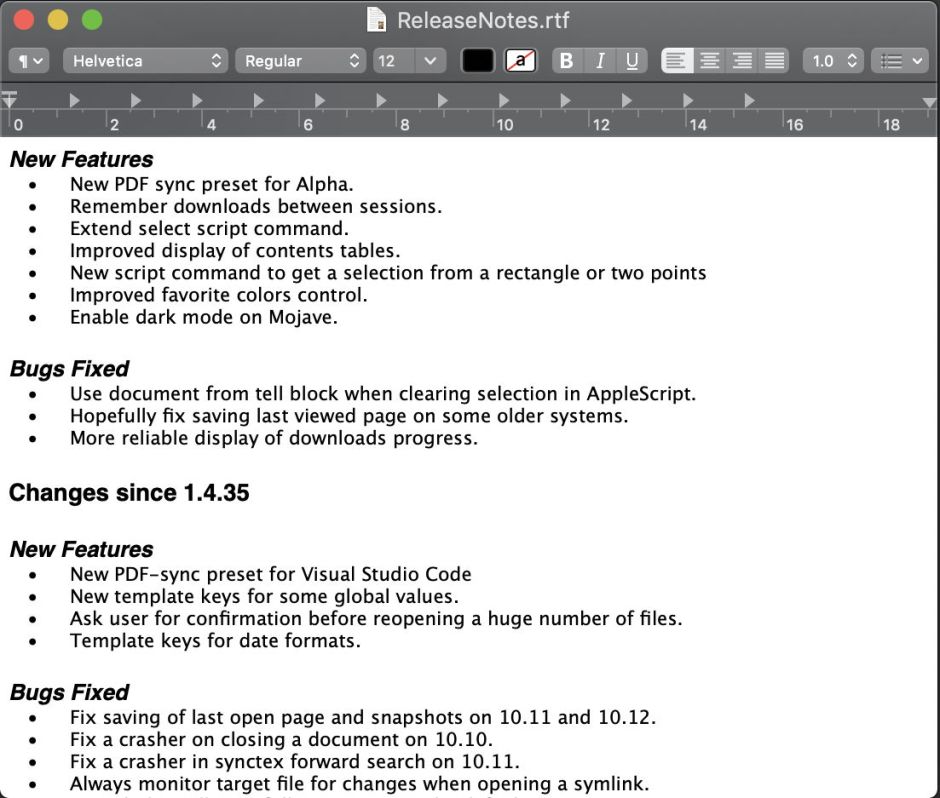The height and width of the screenshot is (798, 940).
Task: Open the black text color swatch
Action: (x=478, y=61)
